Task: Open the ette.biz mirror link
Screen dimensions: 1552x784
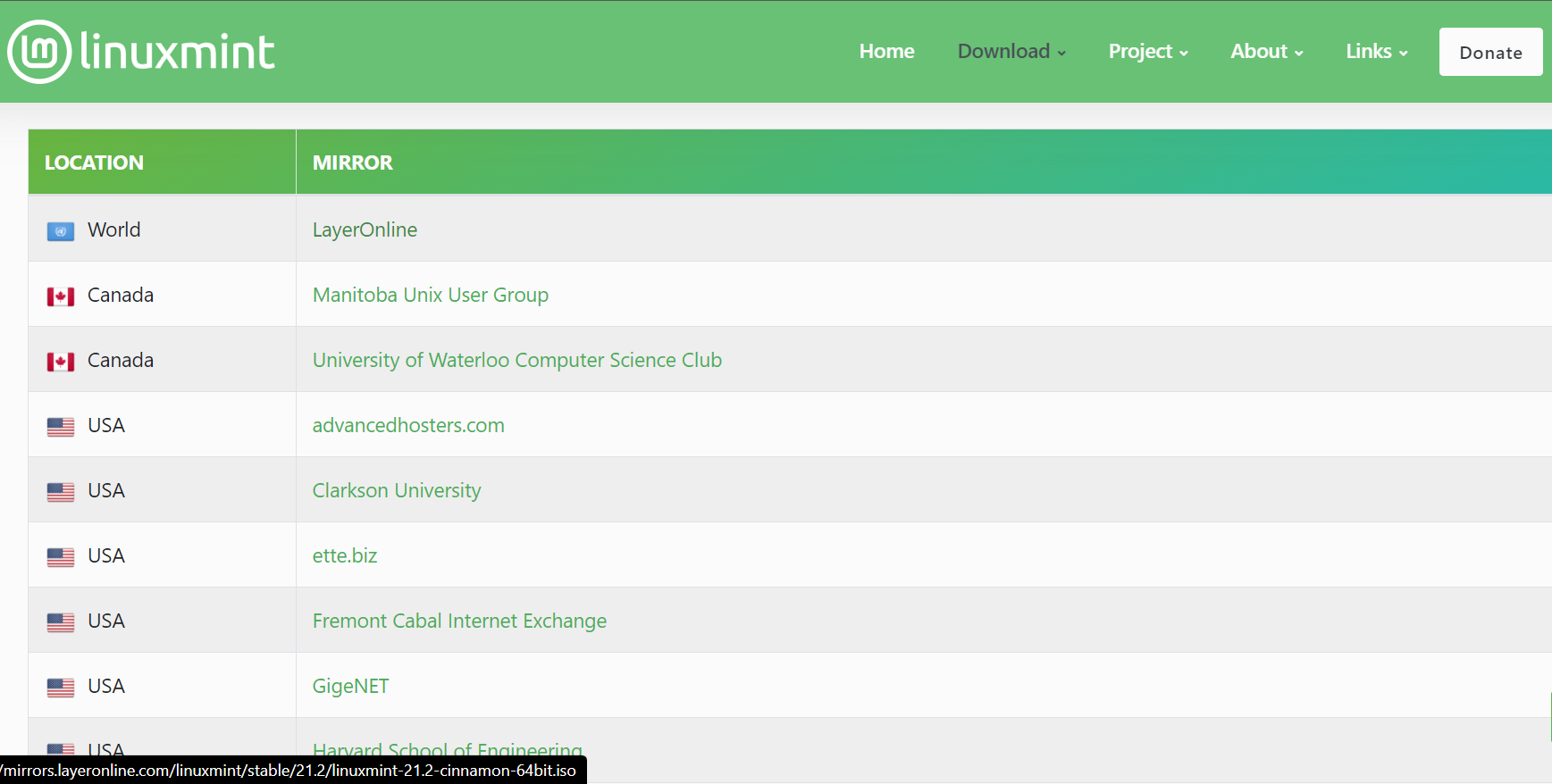Action: click(345, 555)
